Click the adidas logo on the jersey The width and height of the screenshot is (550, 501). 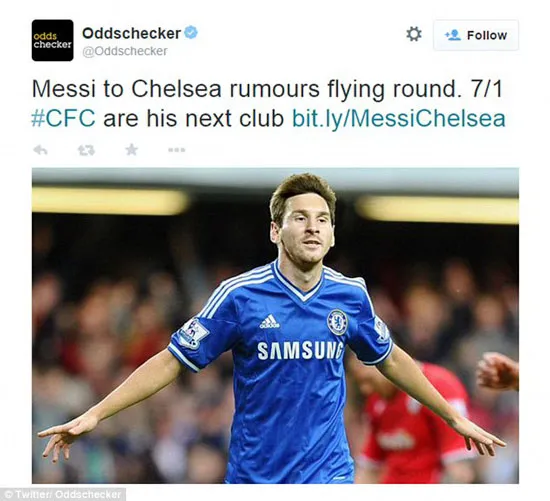click(x=269, y=322)
